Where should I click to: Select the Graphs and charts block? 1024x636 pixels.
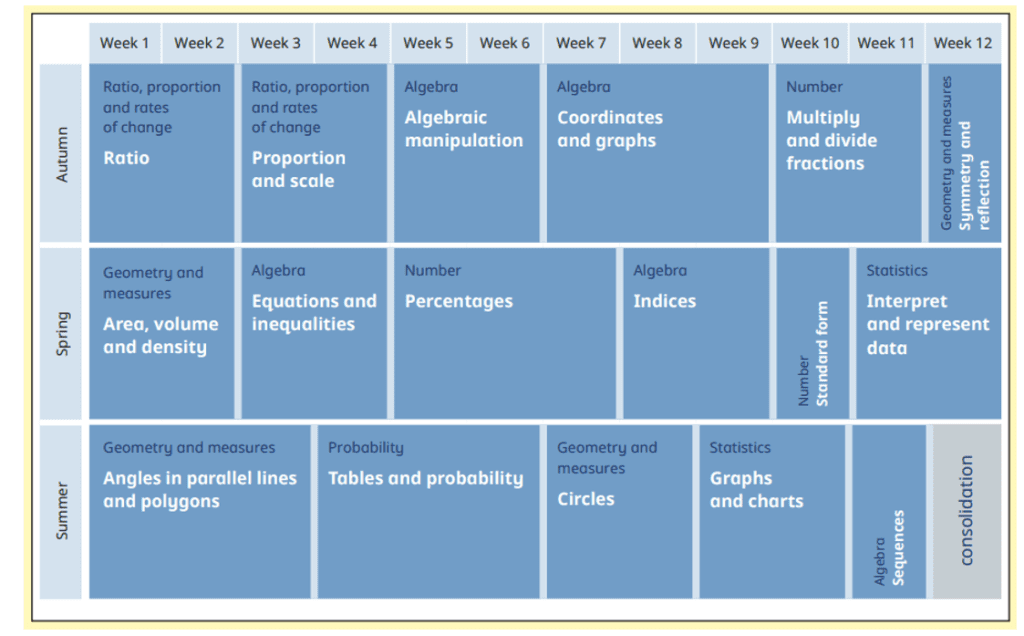coord(771,511)
